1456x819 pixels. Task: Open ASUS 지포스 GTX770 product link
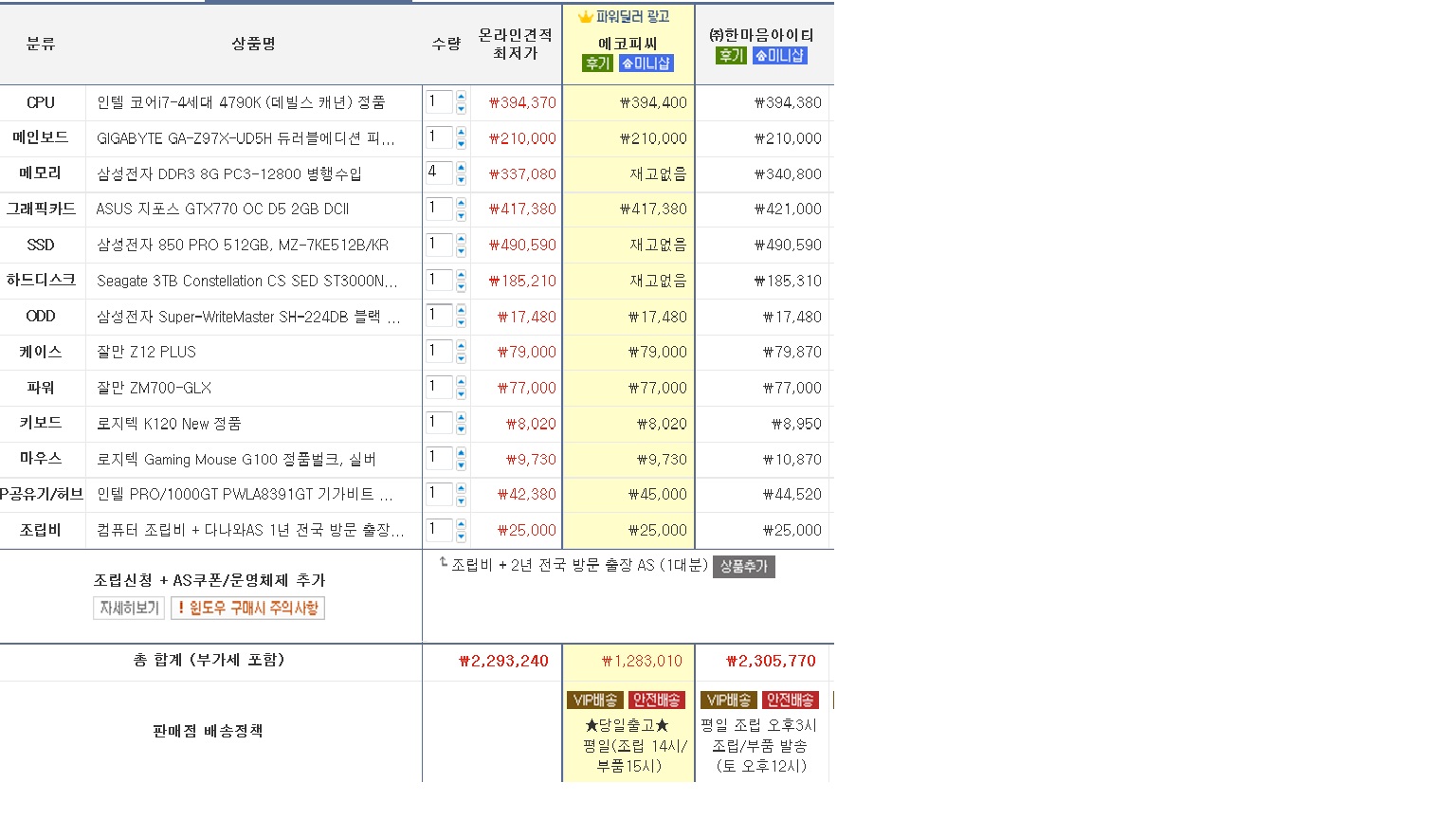pyautogui.click(x=223, y=209)
